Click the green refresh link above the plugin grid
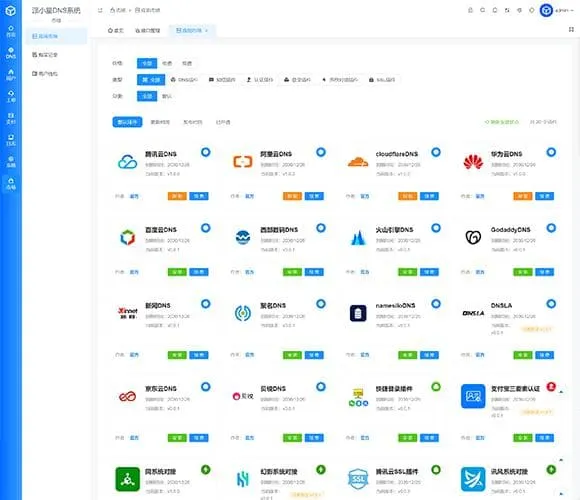This screenshot has width=580, height=500. tap(502, 122)
